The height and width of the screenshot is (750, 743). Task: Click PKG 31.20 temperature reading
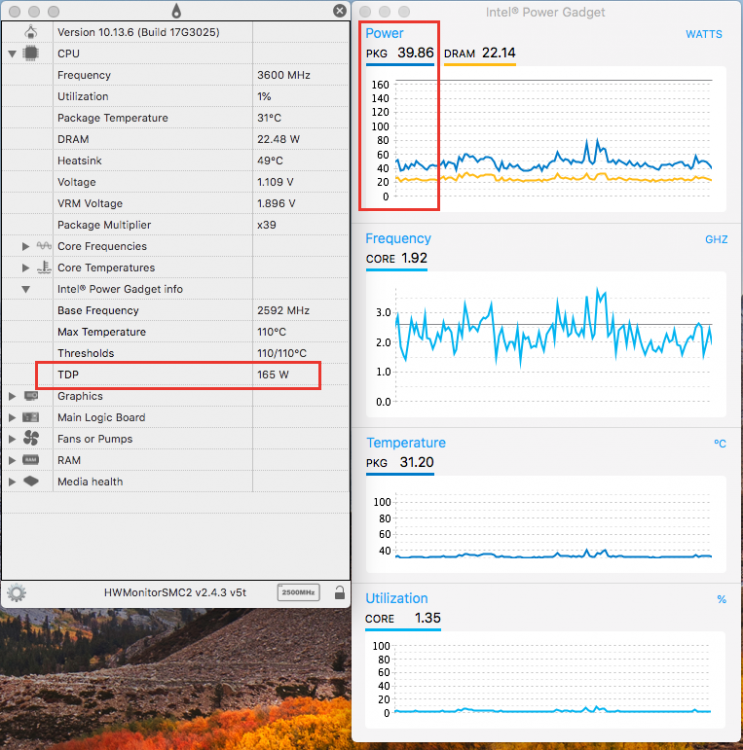(x=400, y=463)
